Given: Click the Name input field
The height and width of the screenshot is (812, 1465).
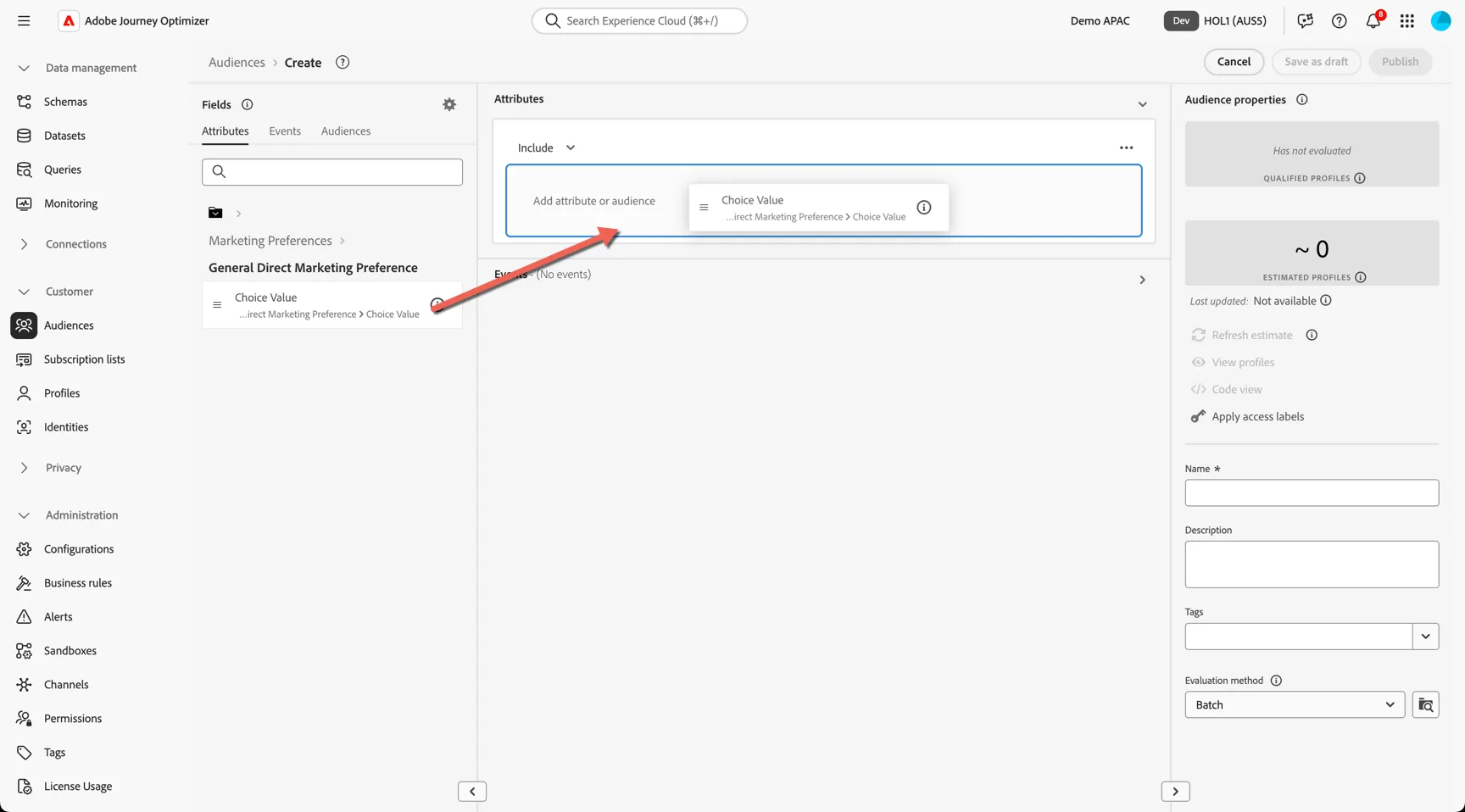Looking at the screenshot, I should (1312, 492).
